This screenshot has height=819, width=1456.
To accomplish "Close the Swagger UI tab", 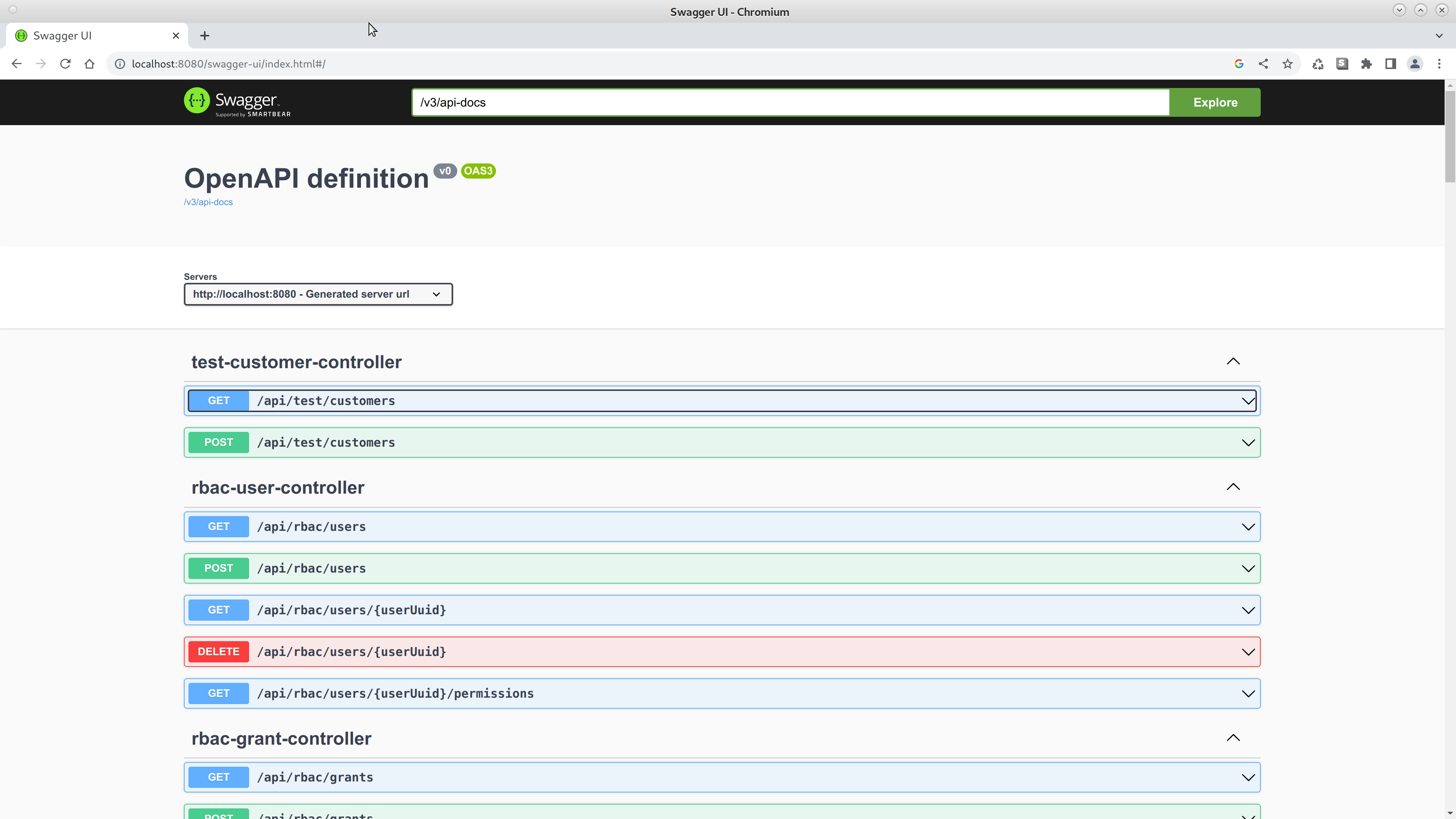I will pos(176,36).
